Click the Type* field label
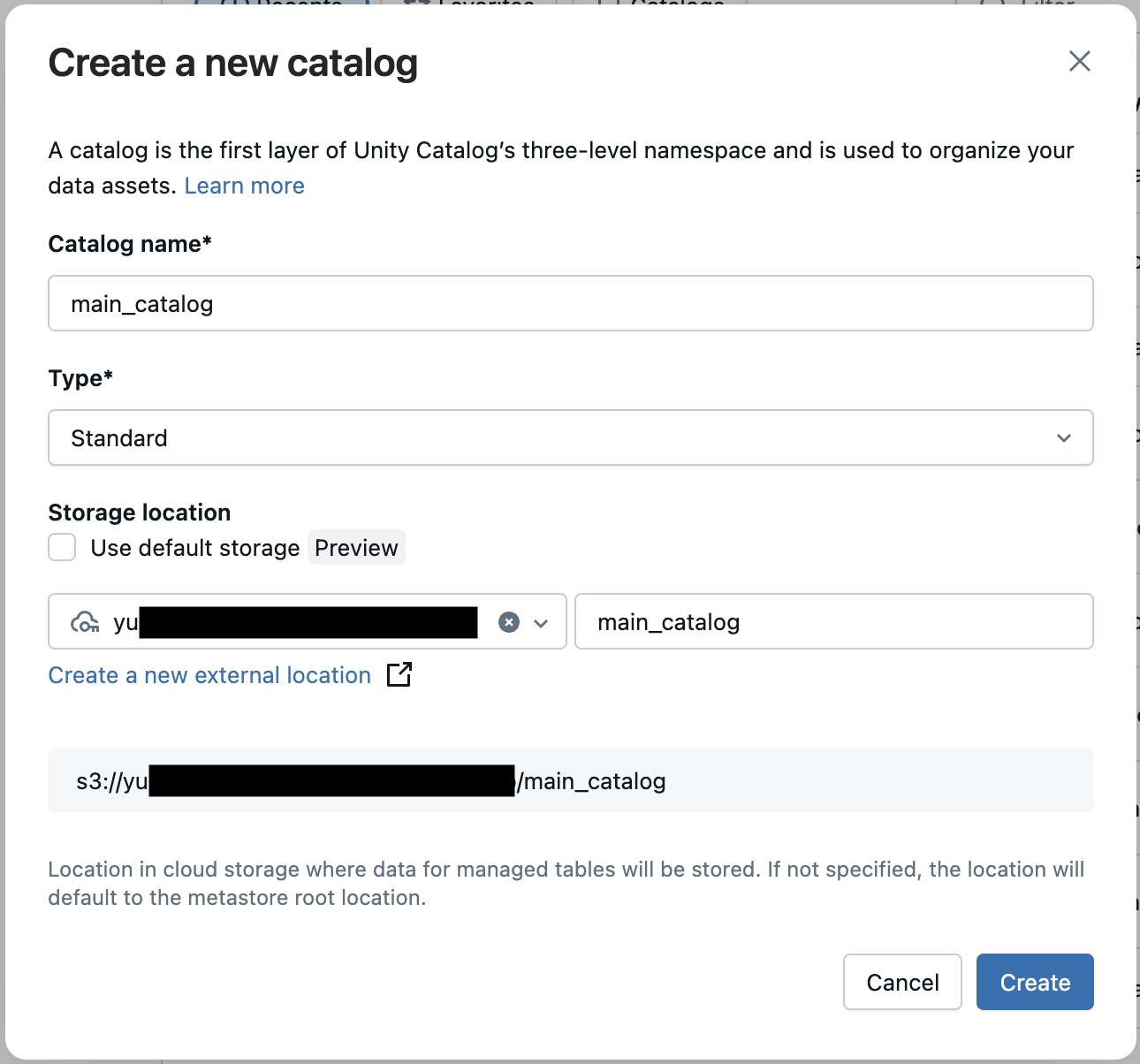This screenshot has height=1064, width=1140. click(x=80, y=378)
